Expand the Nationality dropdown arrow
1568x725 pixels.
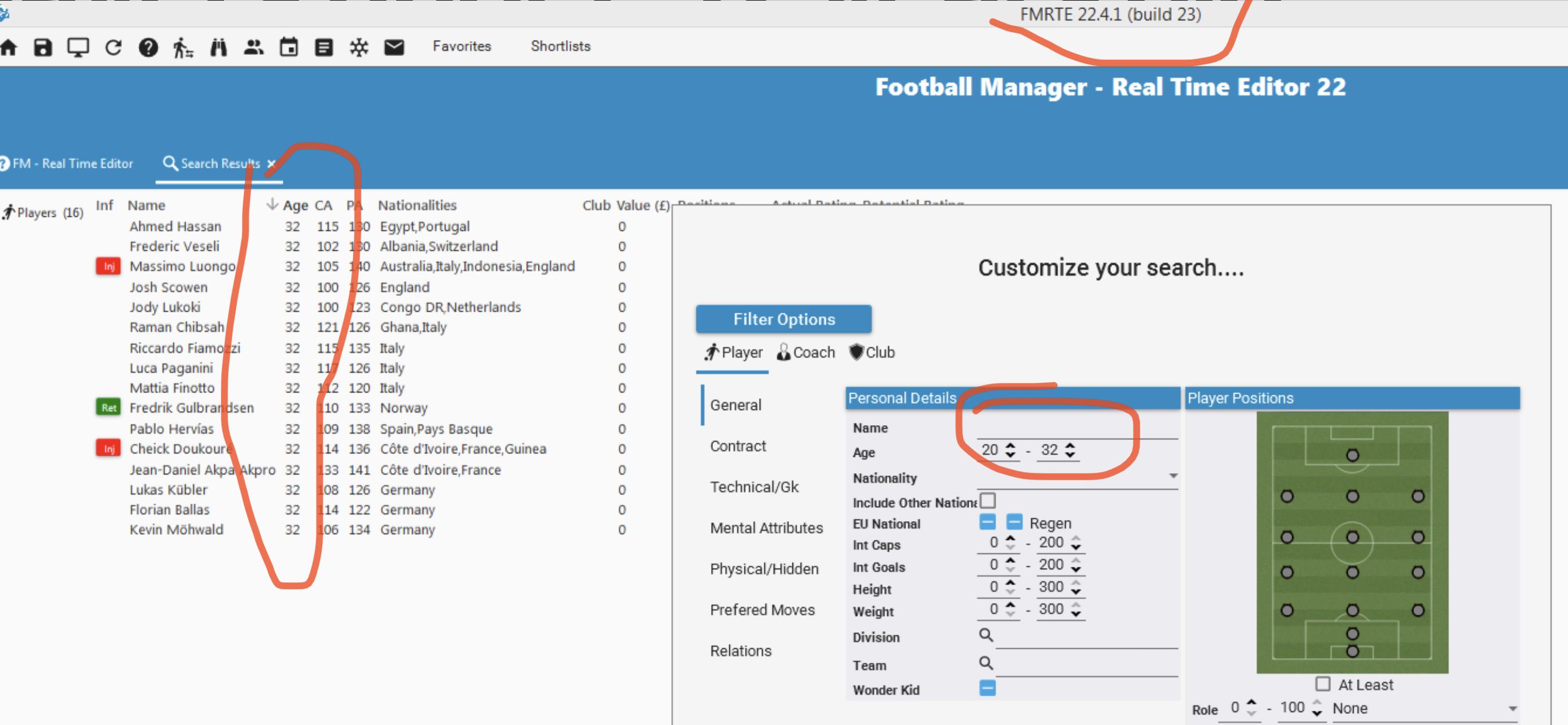pos(1172,477)
